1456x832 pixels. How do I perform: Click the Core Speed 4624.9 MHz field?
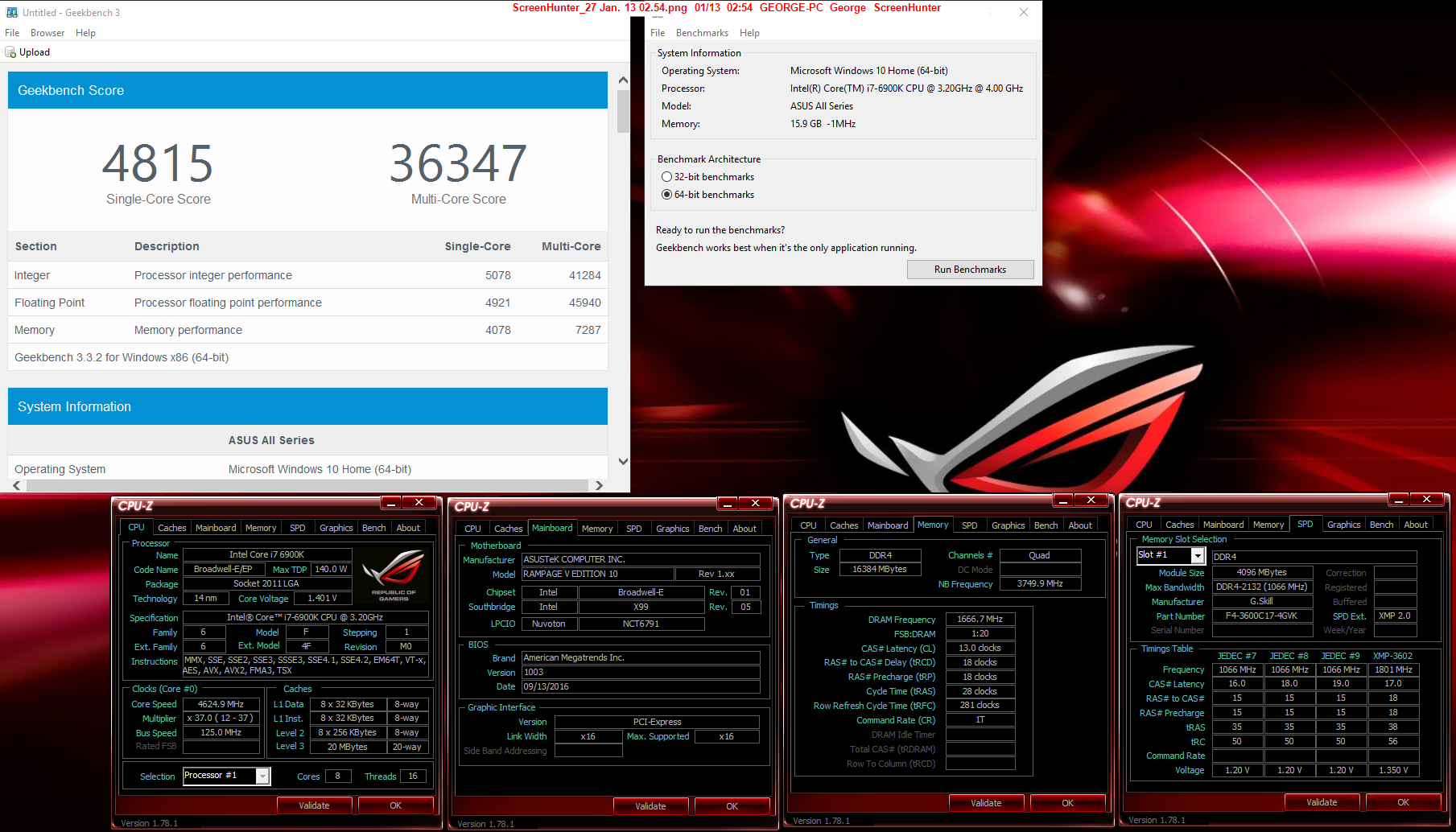(221, 704)
